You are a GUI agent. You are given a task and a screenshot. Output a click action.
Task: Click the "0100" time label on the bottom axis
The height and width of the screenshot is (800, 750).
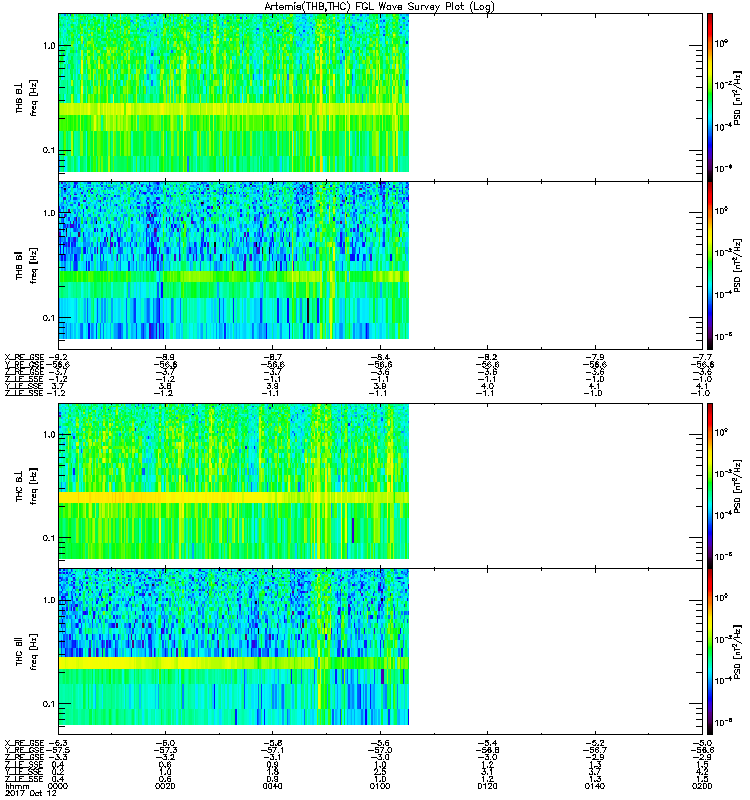click(380, 786)
